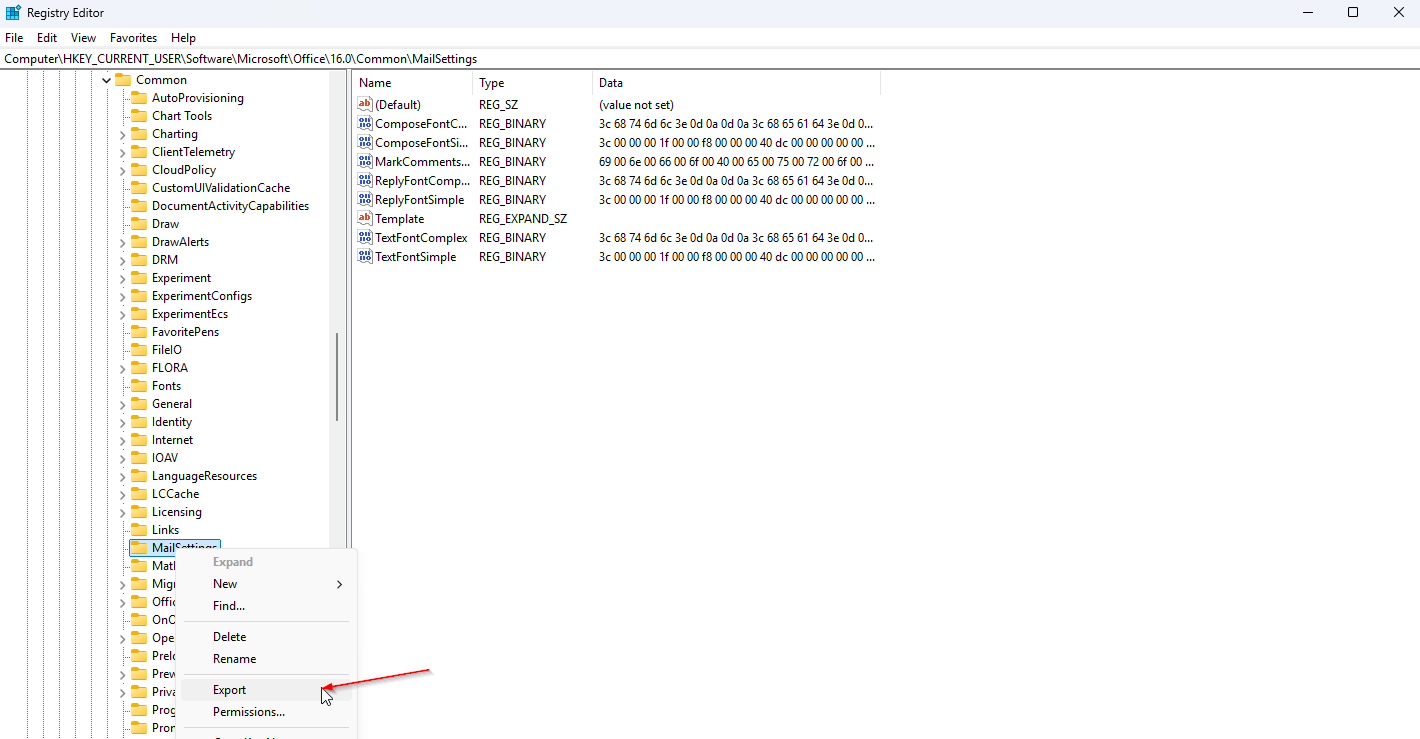Open the Favorites menu

click(x=133, y=38)
